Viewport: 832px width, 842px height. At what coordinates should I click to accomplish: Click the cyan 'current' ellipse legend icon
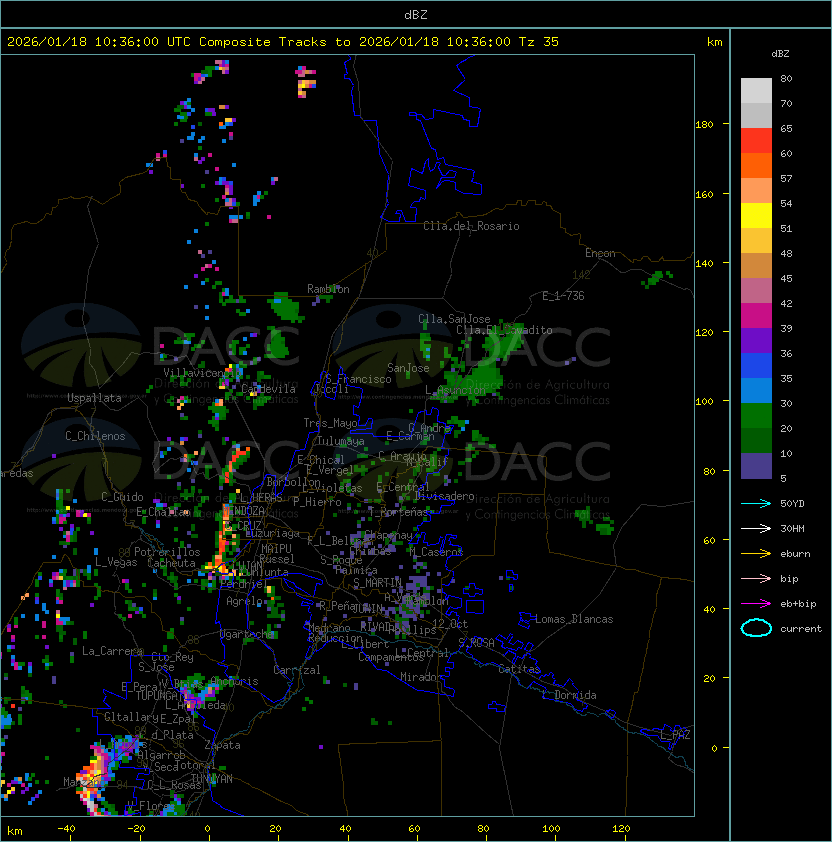tap(756, 628)
